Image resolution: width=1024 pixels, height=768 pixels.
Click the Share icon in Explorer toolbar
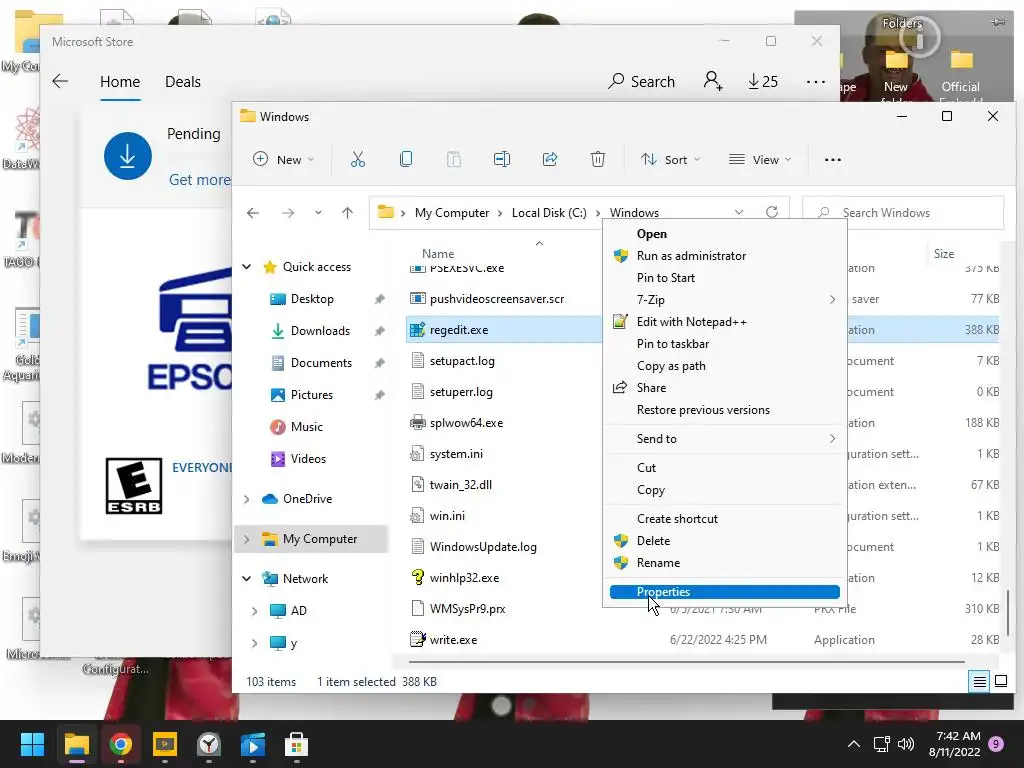coord(550,159)
